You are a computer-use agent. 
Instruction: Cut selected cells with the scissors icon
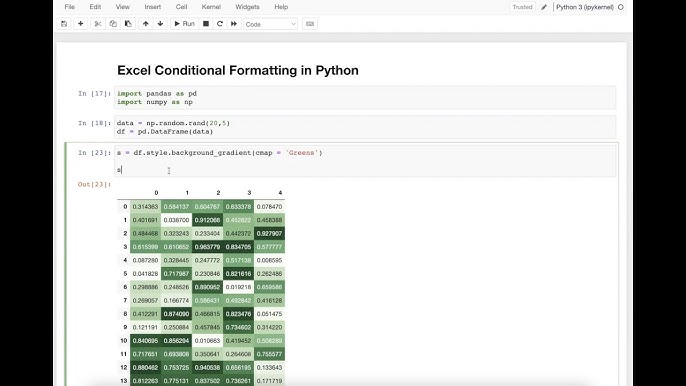point(98,24)
